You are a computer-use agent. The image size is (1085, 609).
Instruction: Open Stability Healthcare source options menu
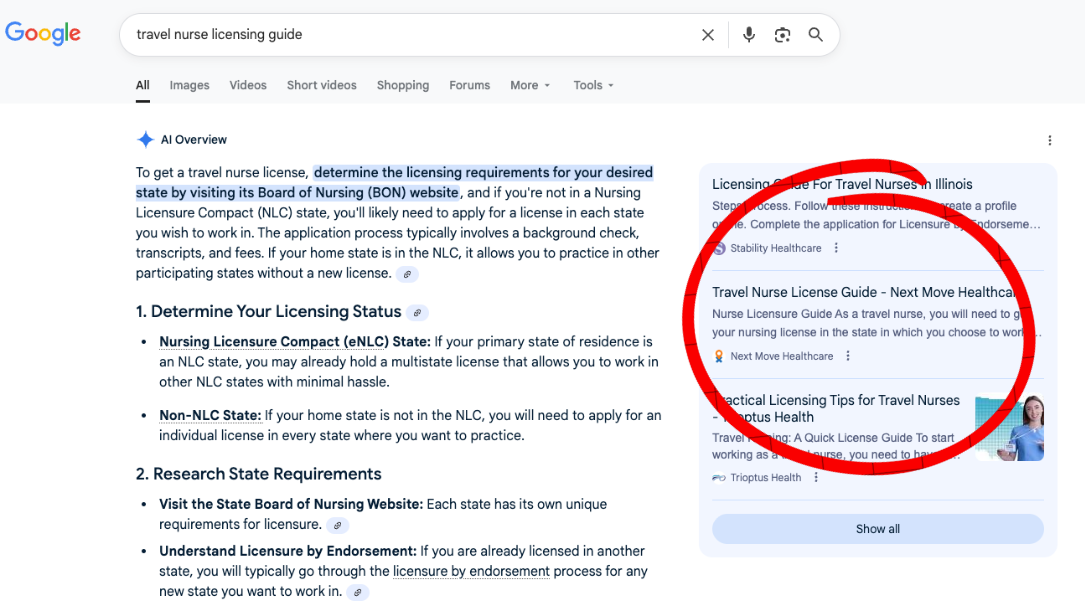[836, 248]
